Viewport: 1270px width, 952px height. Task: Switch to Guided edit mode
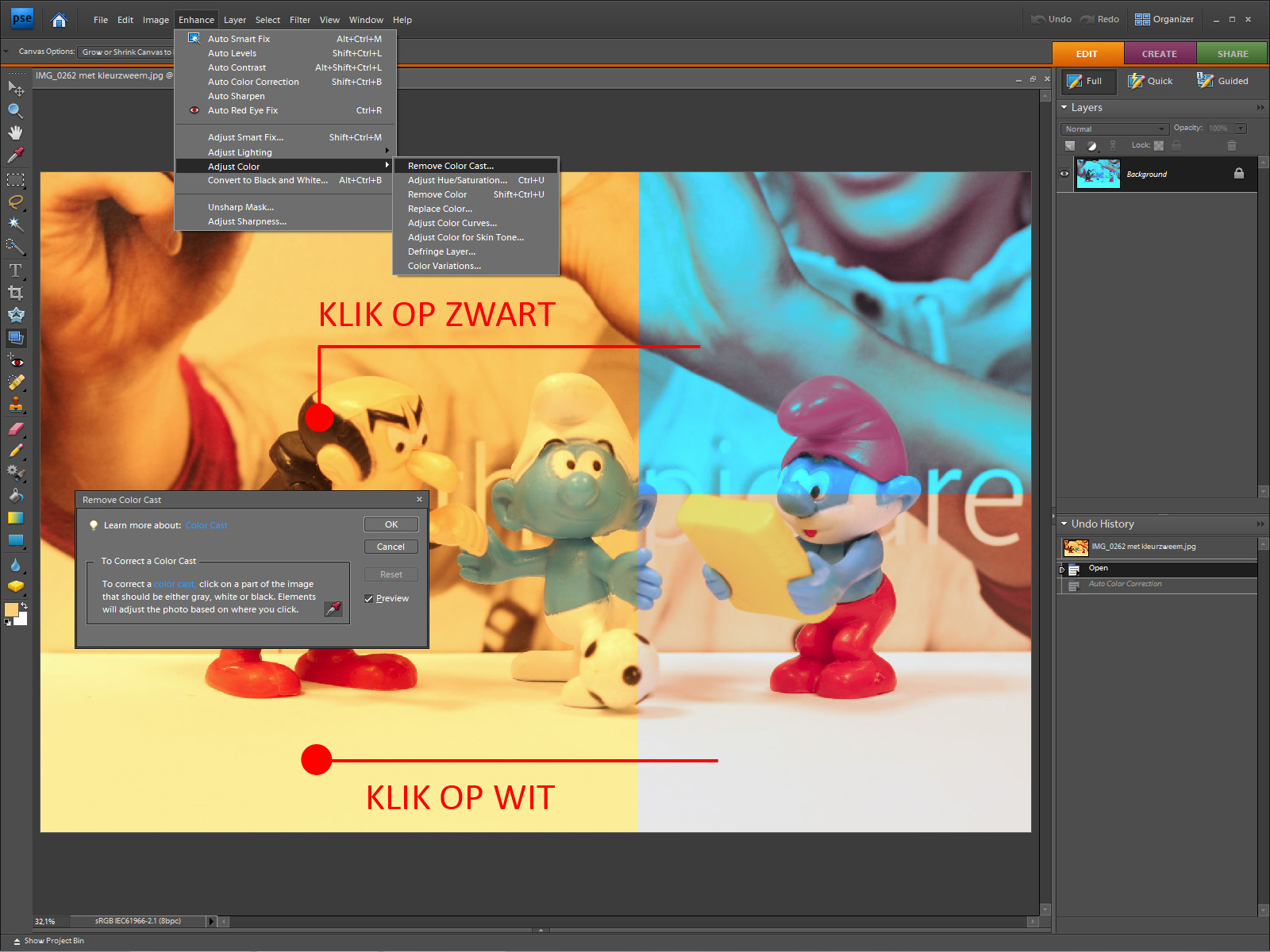pyautogui.click(x=1222, y=81)
